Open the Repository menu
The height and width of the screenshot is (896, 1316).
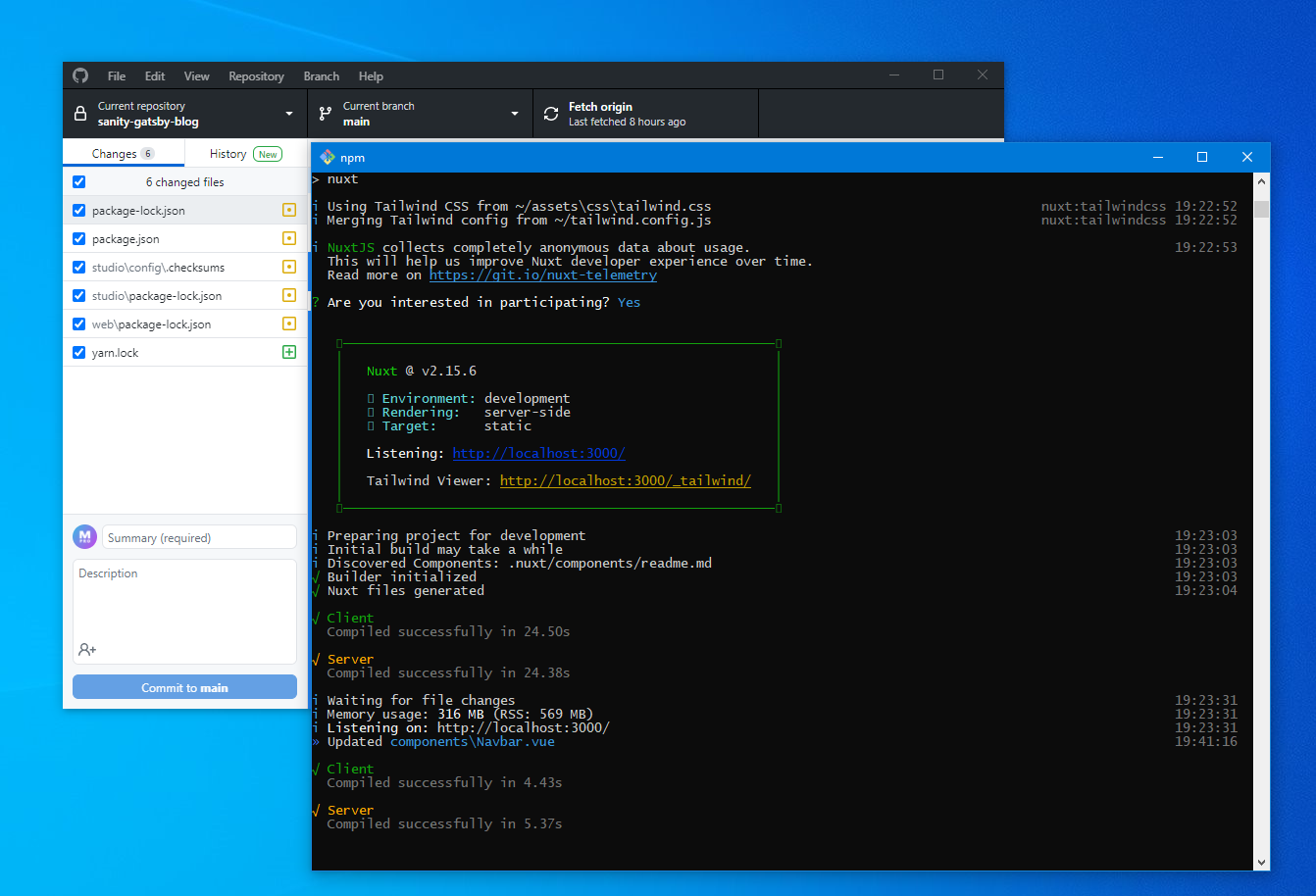coord(256,75)
